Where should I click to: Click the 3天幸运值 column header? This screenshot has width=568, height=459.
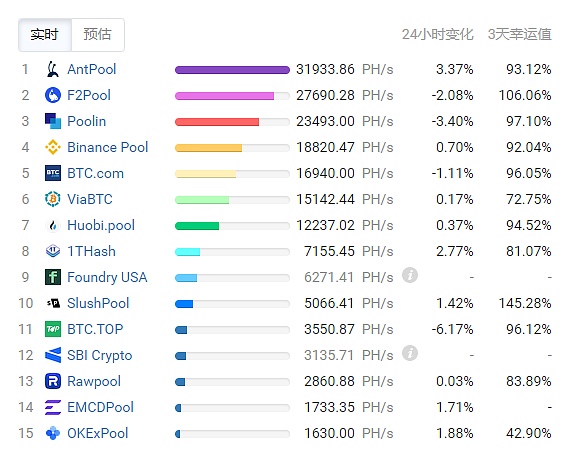pyautogui.click(x=520, y=34)
